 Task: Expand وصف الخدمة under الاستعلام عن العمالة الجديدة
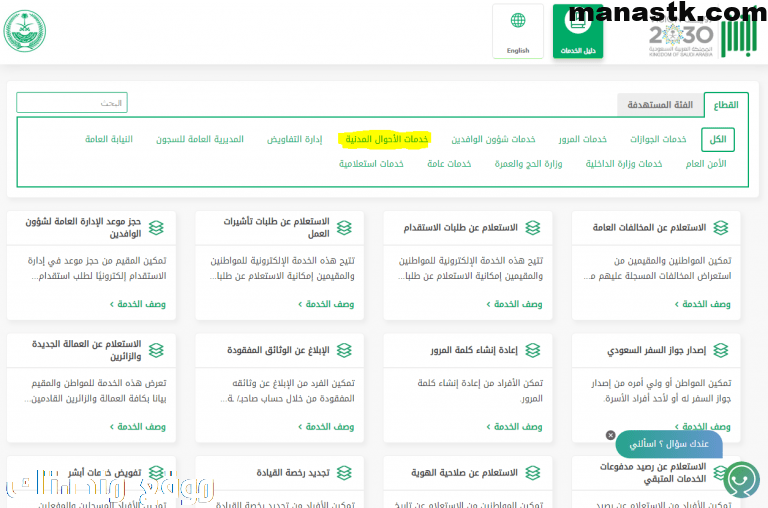[141, 427]
